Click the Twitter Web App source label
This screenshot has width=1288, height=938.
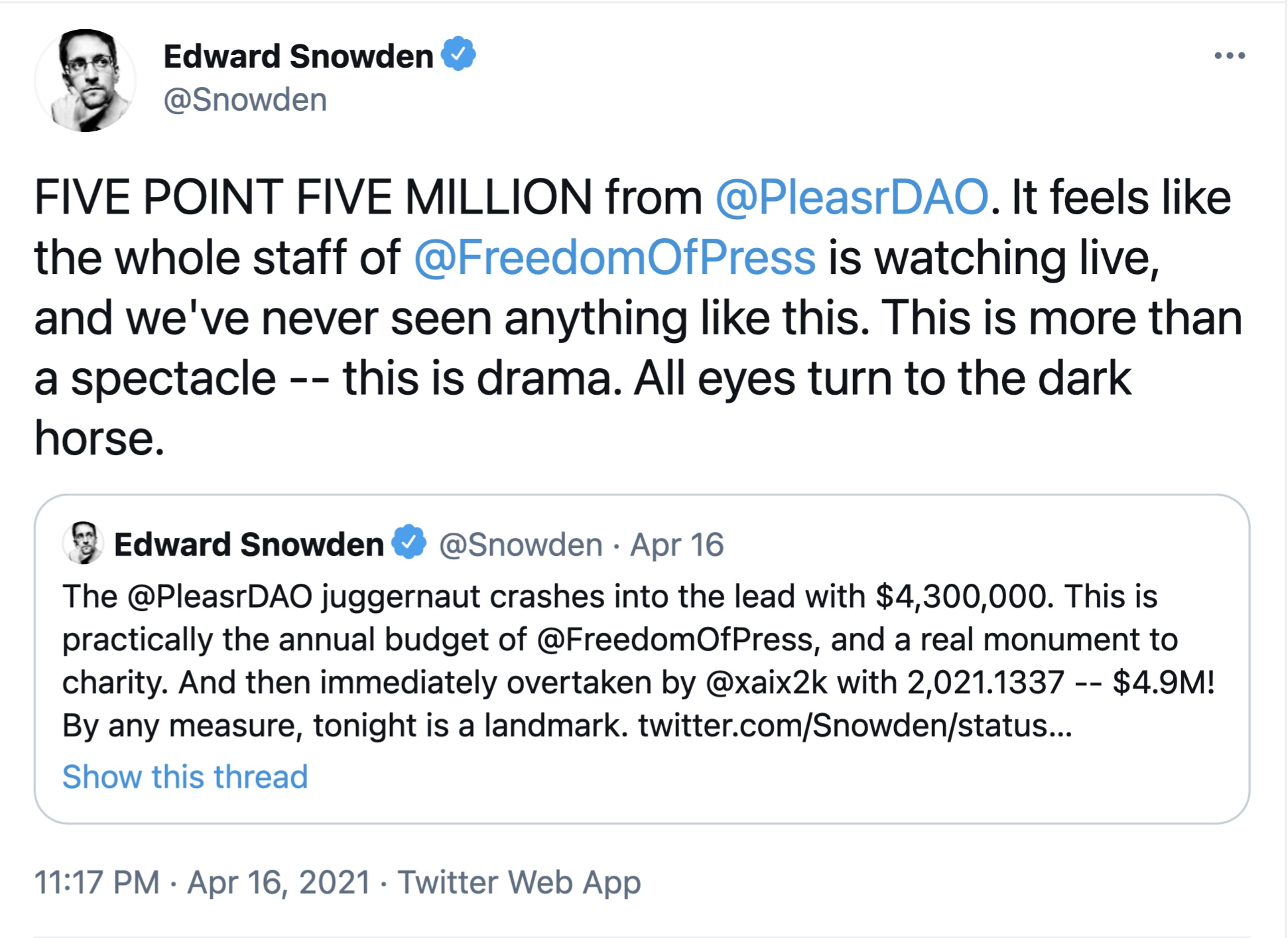519,882
